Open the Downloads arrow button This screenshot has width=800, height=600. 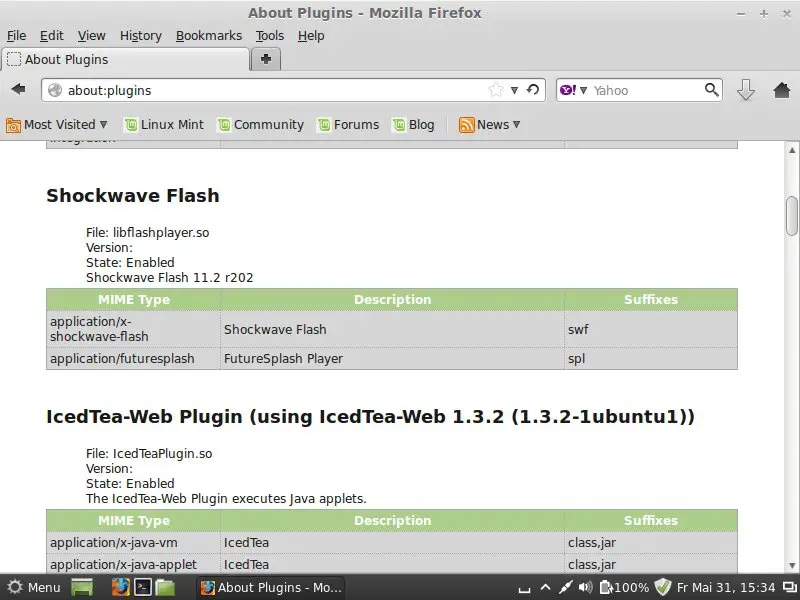[x=745, y=90]
